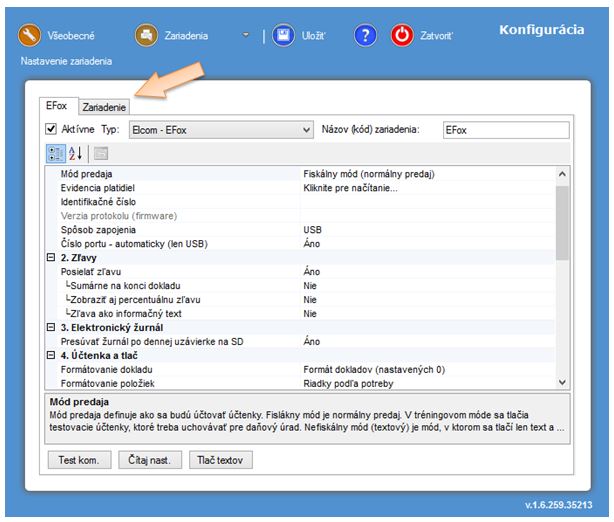The height and width of the screenshot is (522, 614).
Task: Expand Zariadenia toolbar dropdown arrow
Action: (x=246, y=35)
